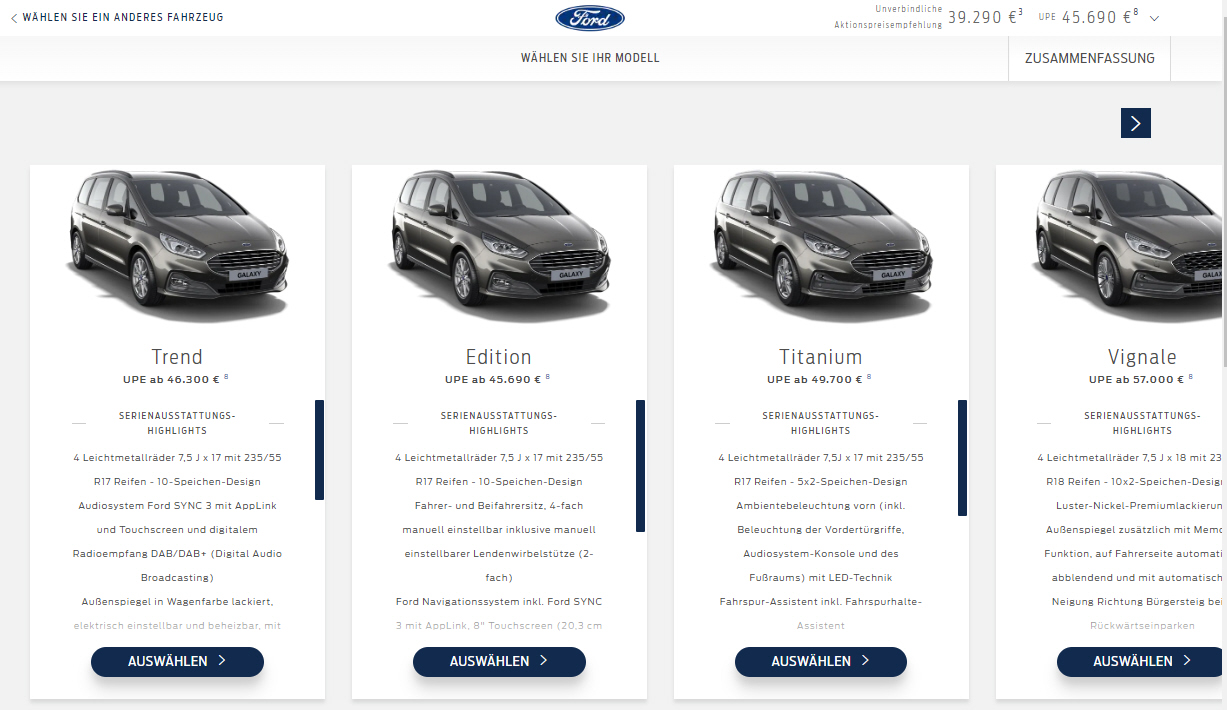
Task: Click 'R18 Reifen - 10x2-Speichen-Design' in Vignale
Action: point(1136,482)
